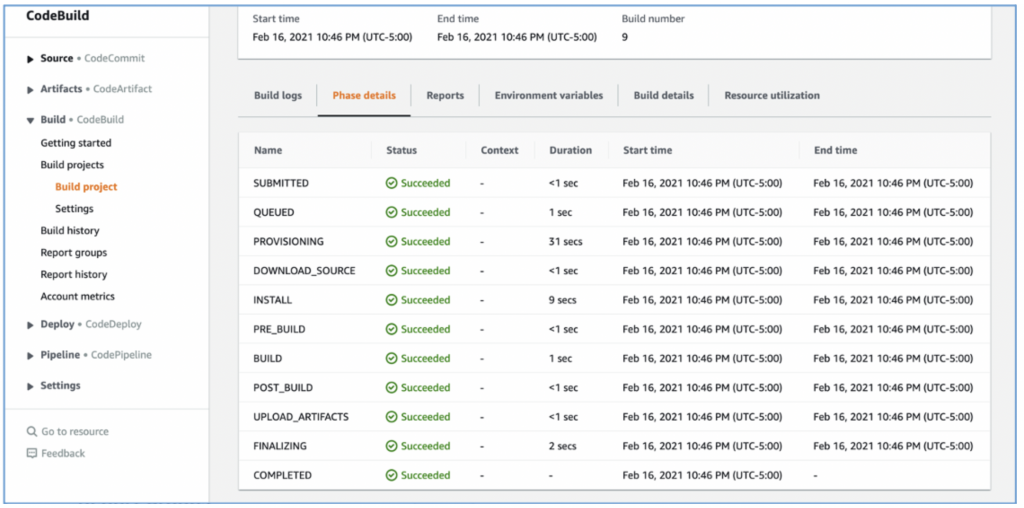Click the POST_BUILD phase name
This screenshot has width=1024, height=508.
pos(283,388)
